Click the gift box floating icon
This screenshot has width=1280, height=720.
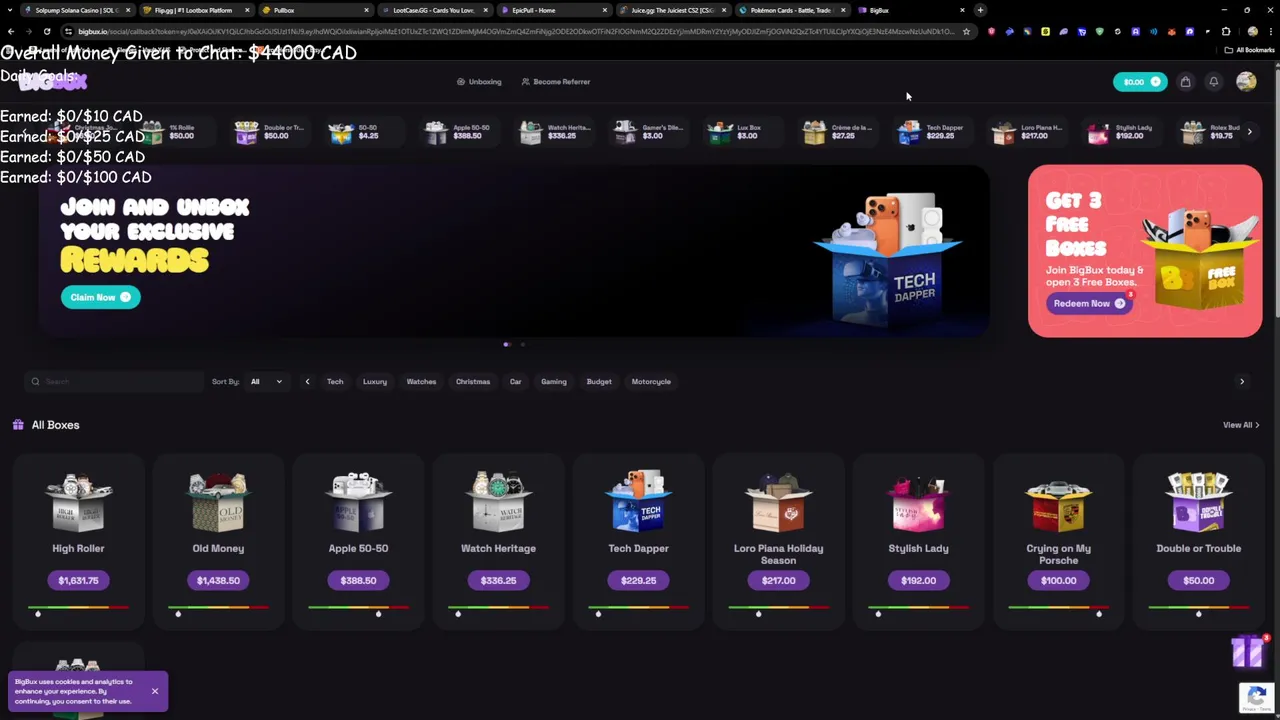1248,652
